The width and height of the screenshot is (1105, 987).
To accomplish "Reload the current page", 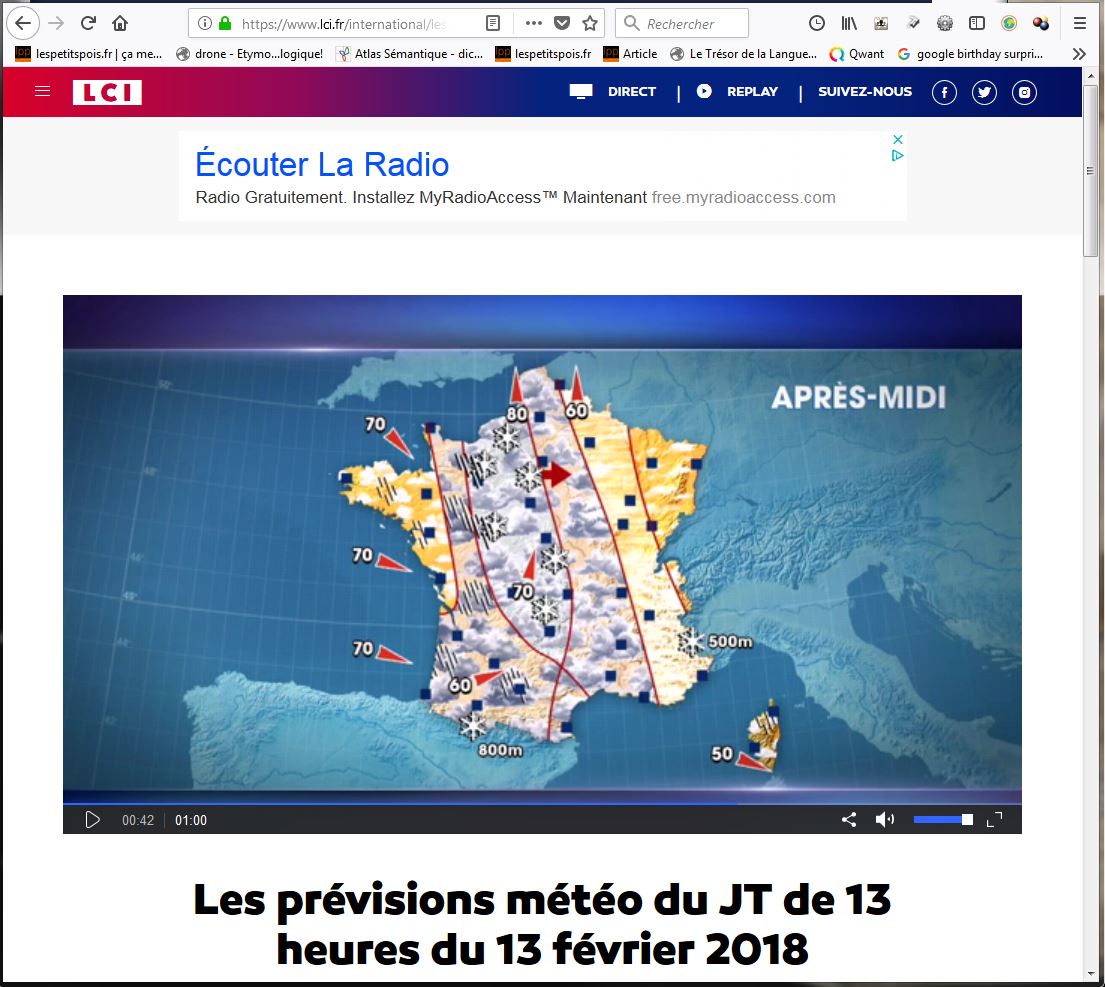I will pyautogui.click(x=88, y=23).
